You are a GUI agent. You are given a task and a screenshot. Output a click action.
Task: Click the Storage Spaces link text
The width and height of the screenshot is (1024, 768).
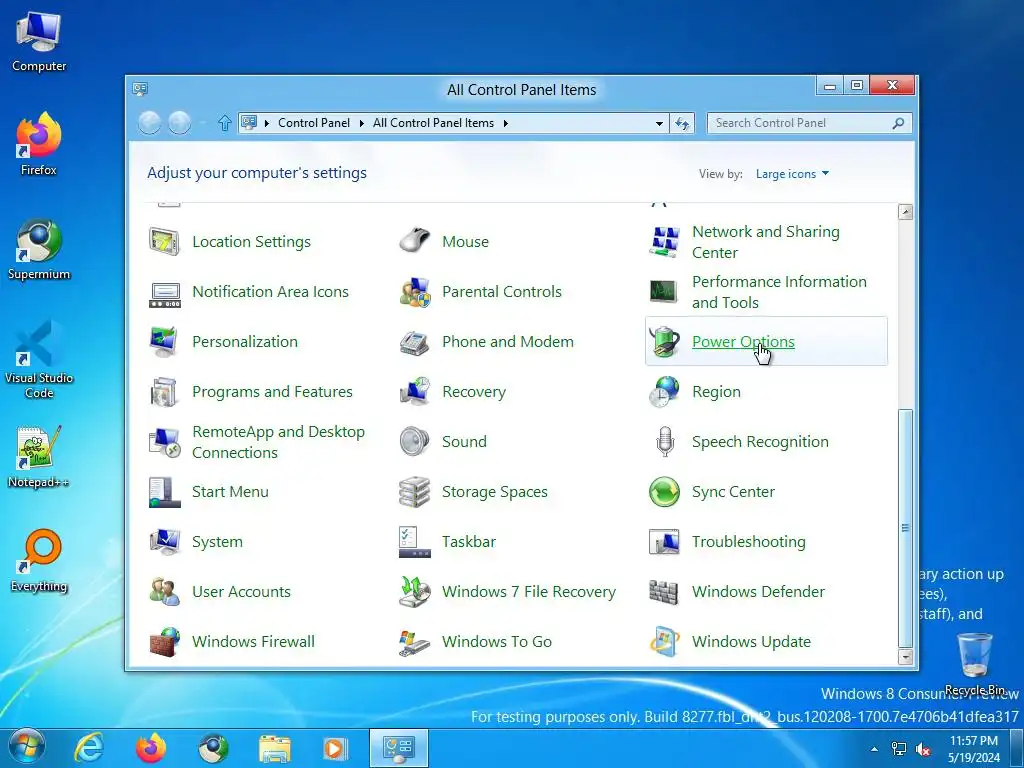pyautogui.click(x=494, y=492)
